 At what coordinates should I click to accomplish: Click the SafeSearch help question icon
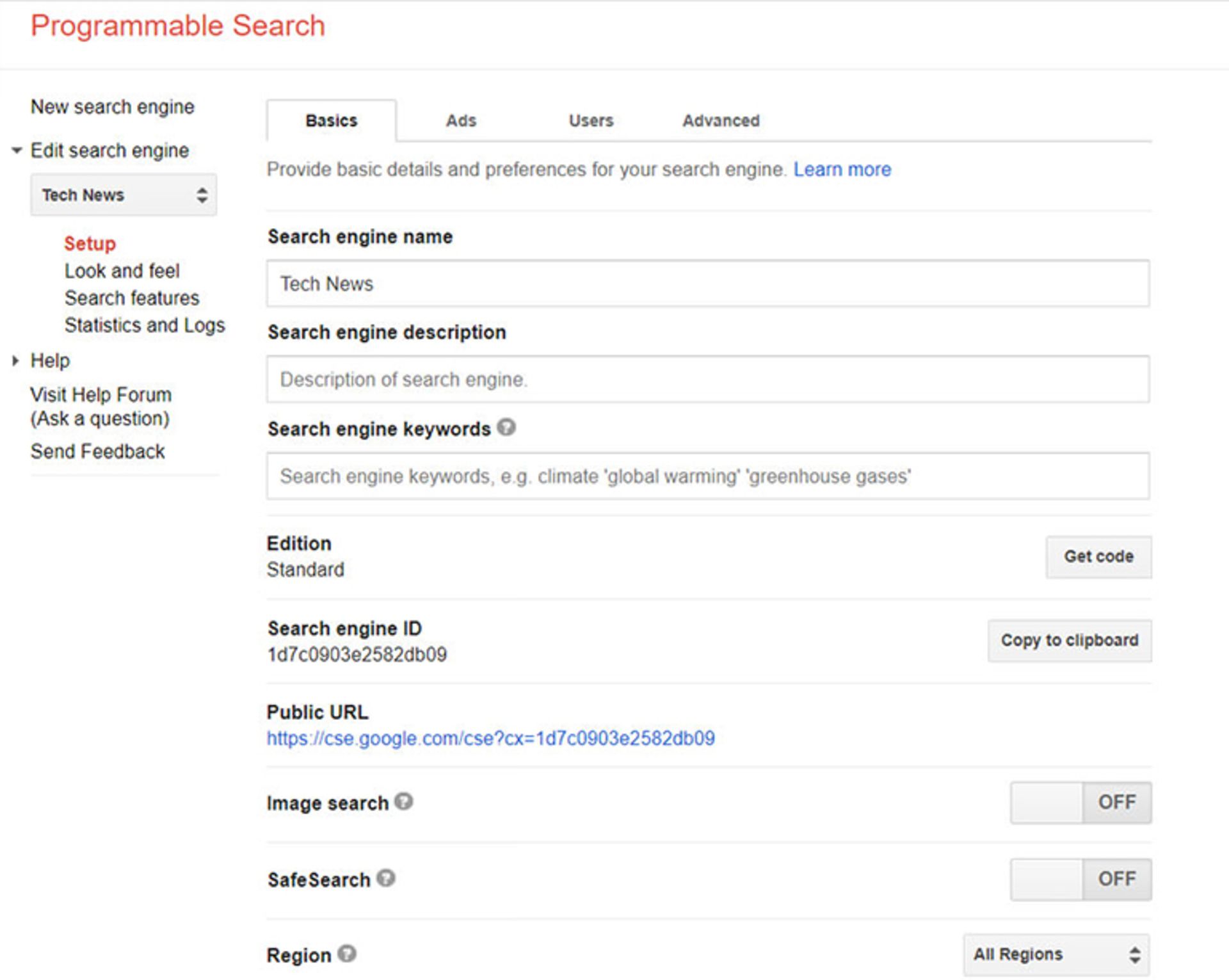(385, 878)
